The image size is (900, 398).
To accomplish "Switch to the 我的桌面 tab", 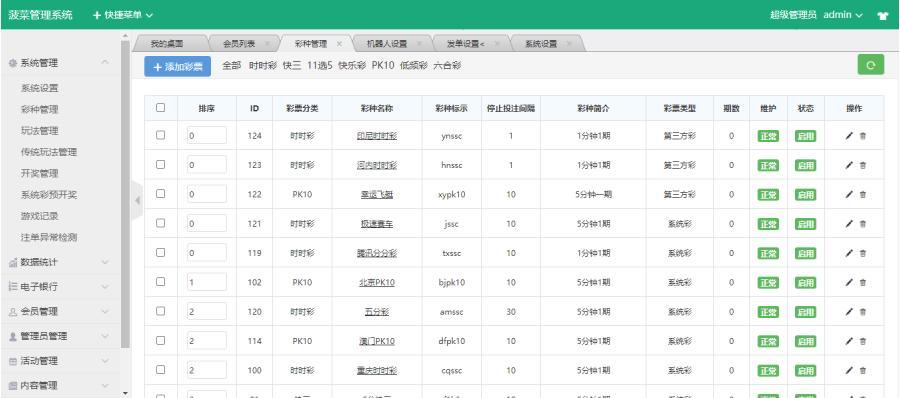I will (166, 44).
